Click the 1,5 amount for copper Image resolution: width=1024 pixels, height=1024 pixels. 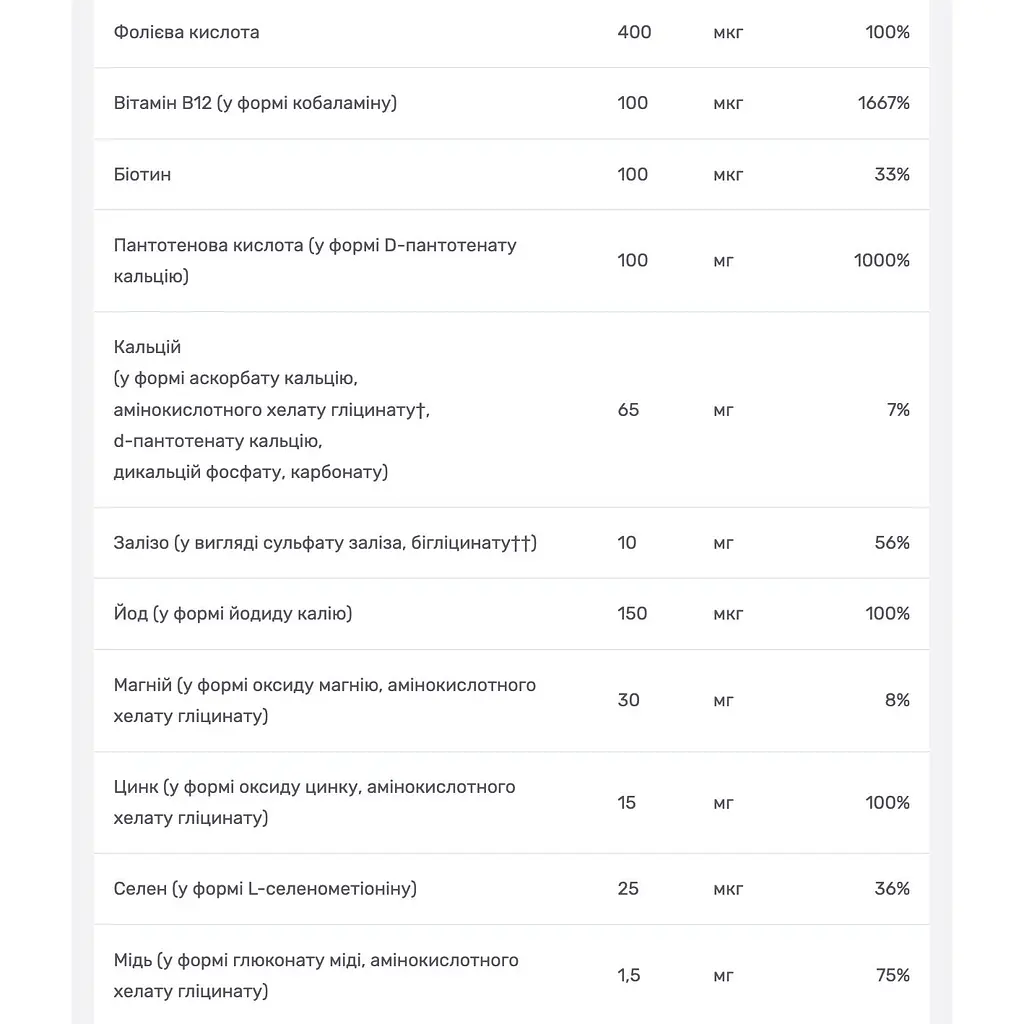click(629, 975)
